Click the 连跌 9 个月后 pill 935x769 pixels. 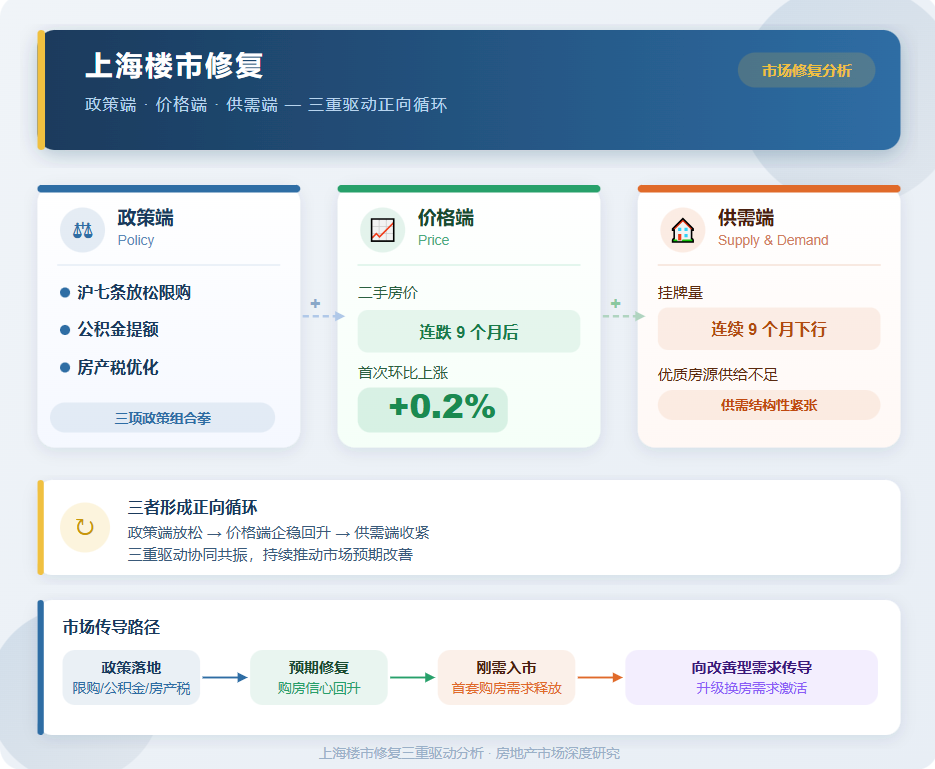point(469,331)
